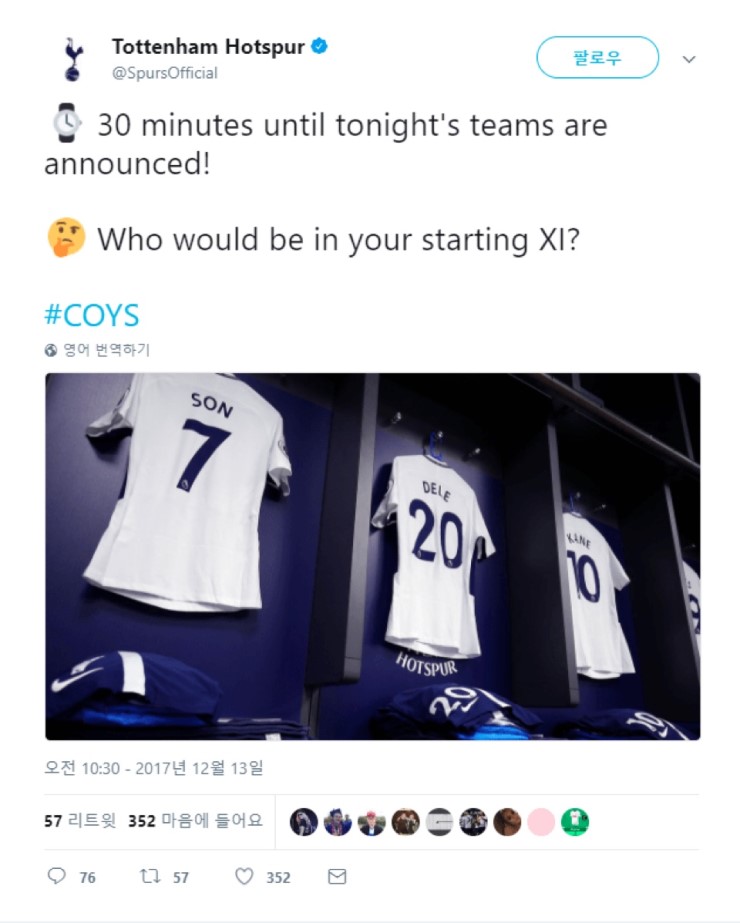
Task: Click the retweet arrows icon
Action: 150,876
